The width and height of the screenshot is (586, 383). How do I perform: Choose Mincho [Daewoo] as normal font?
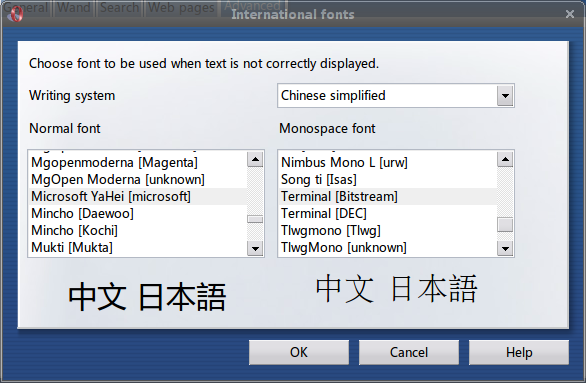[x=138, y=213]
